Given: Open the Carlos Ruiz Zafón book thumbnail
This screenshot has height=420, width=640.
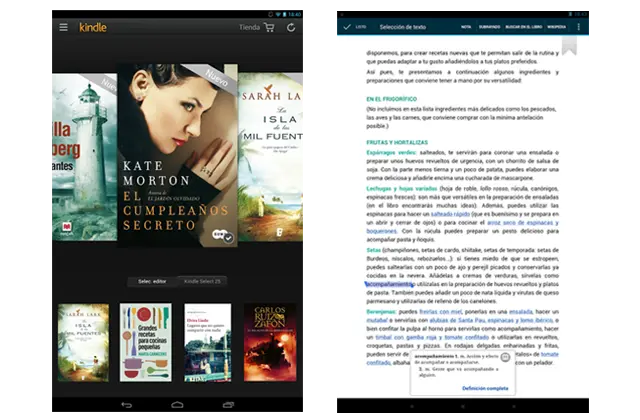Looking at the screenshot, I should (270, 342).
